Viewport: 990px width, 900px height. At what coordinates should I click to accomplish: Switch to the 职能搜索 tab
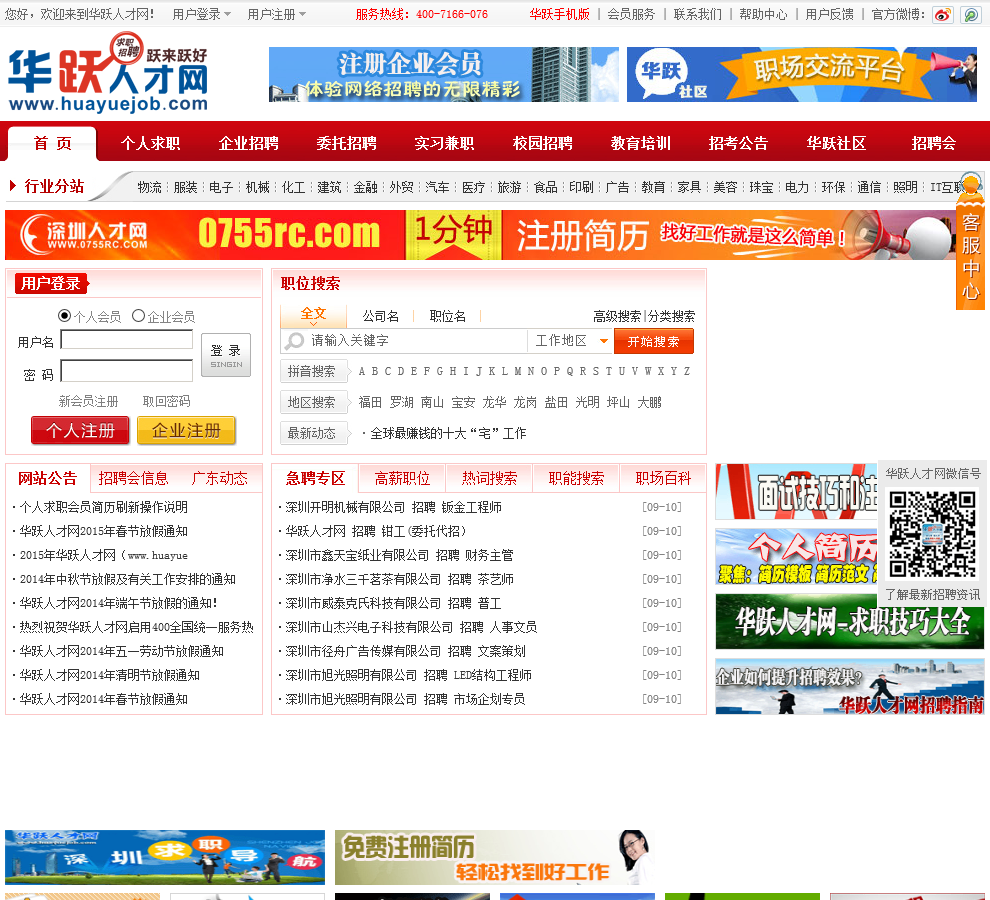[576, 478]
